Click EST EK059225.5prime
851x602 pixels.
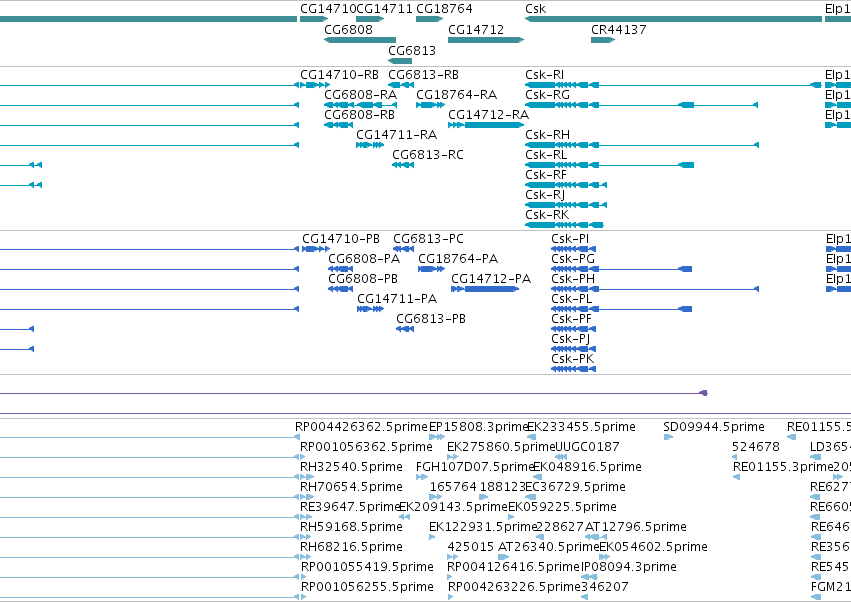coord(562,508)
